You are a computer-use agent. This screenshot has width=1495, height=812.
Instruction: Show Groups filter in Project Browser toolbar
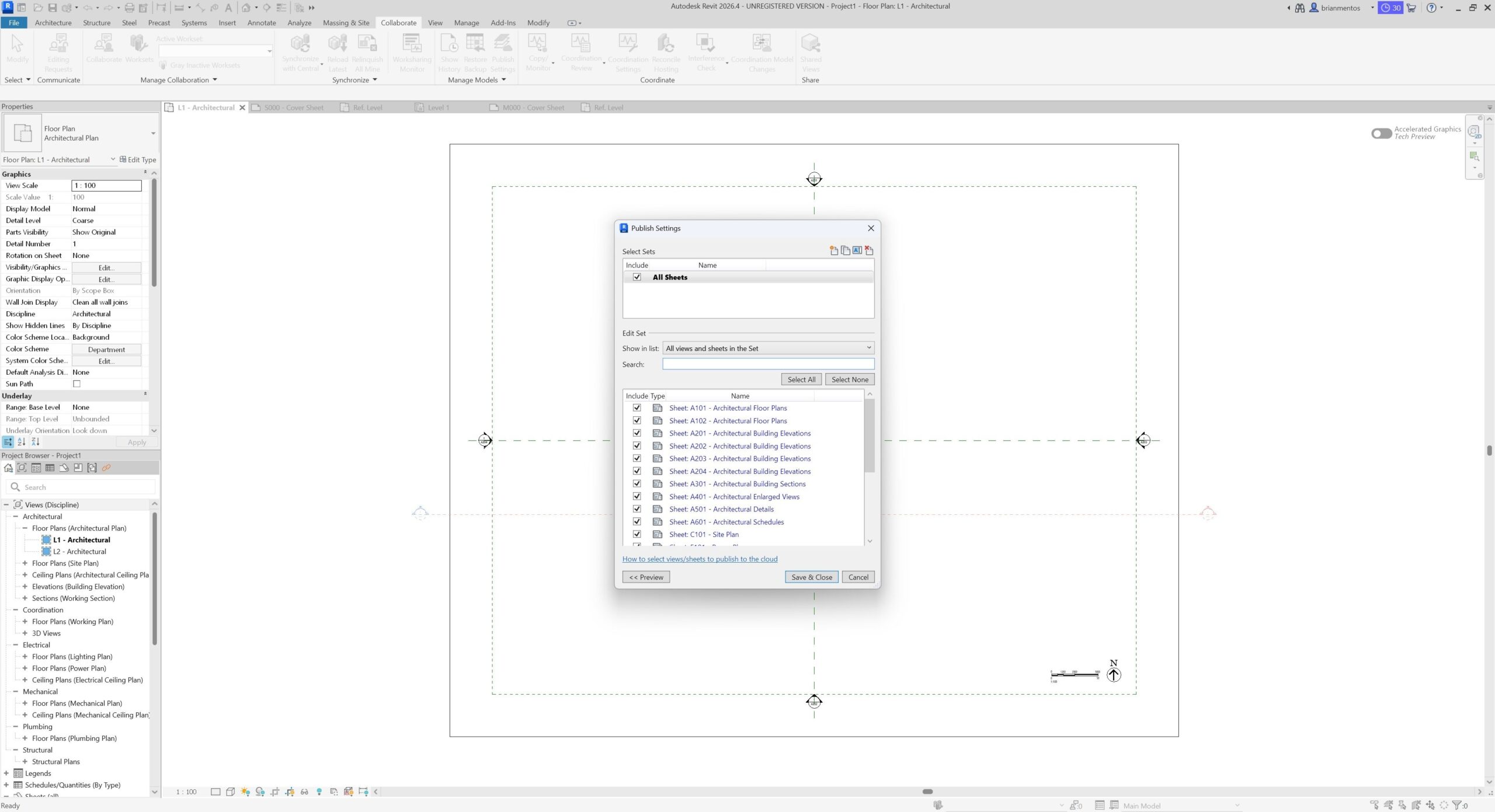coord(92,468)
